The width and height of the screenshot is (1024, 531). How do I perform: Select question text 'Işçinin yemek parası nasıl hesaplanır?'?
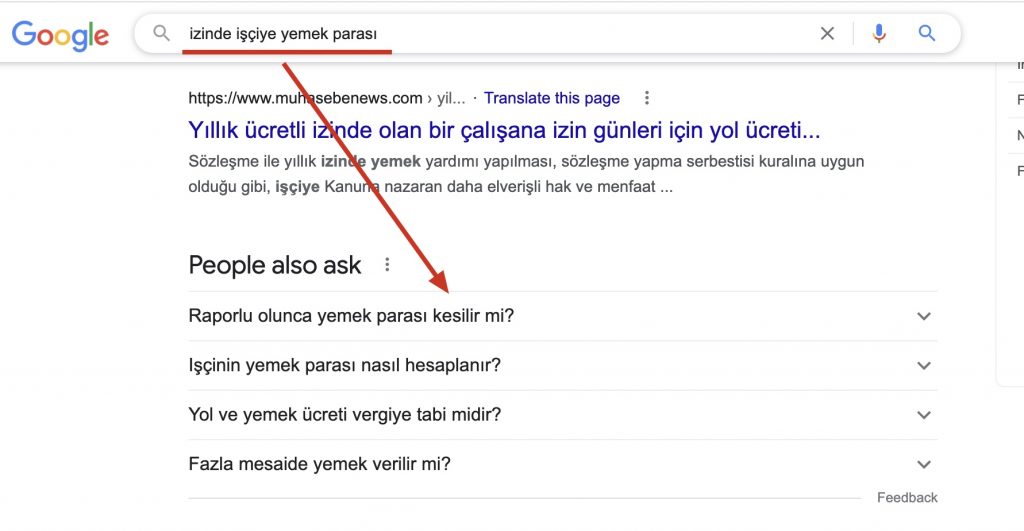[x=344, y=365]
